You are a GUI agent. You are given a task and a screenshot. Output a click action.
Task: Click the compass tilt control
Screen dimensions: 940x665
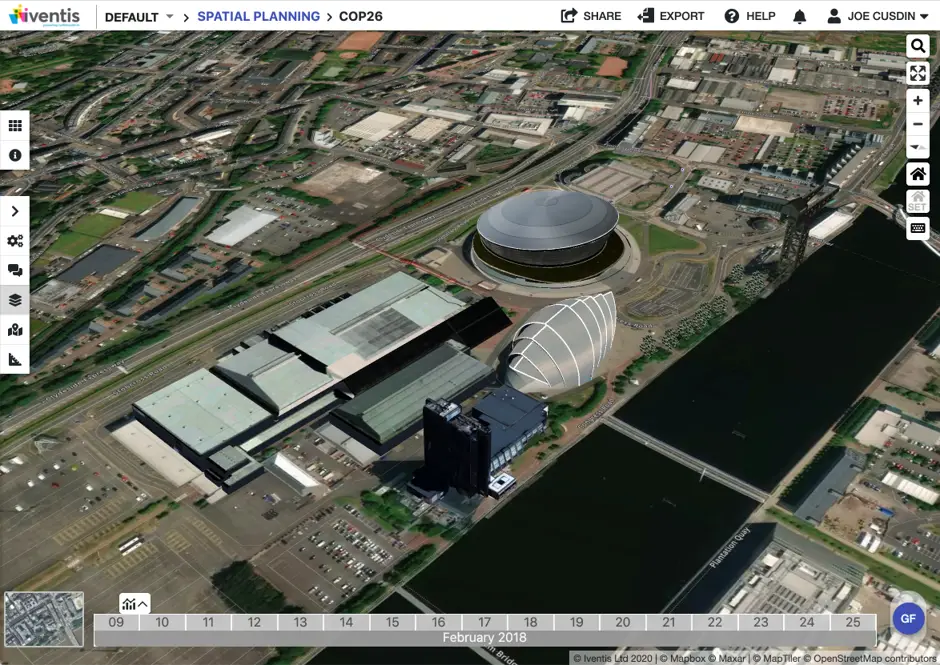[x=918, y=147]
